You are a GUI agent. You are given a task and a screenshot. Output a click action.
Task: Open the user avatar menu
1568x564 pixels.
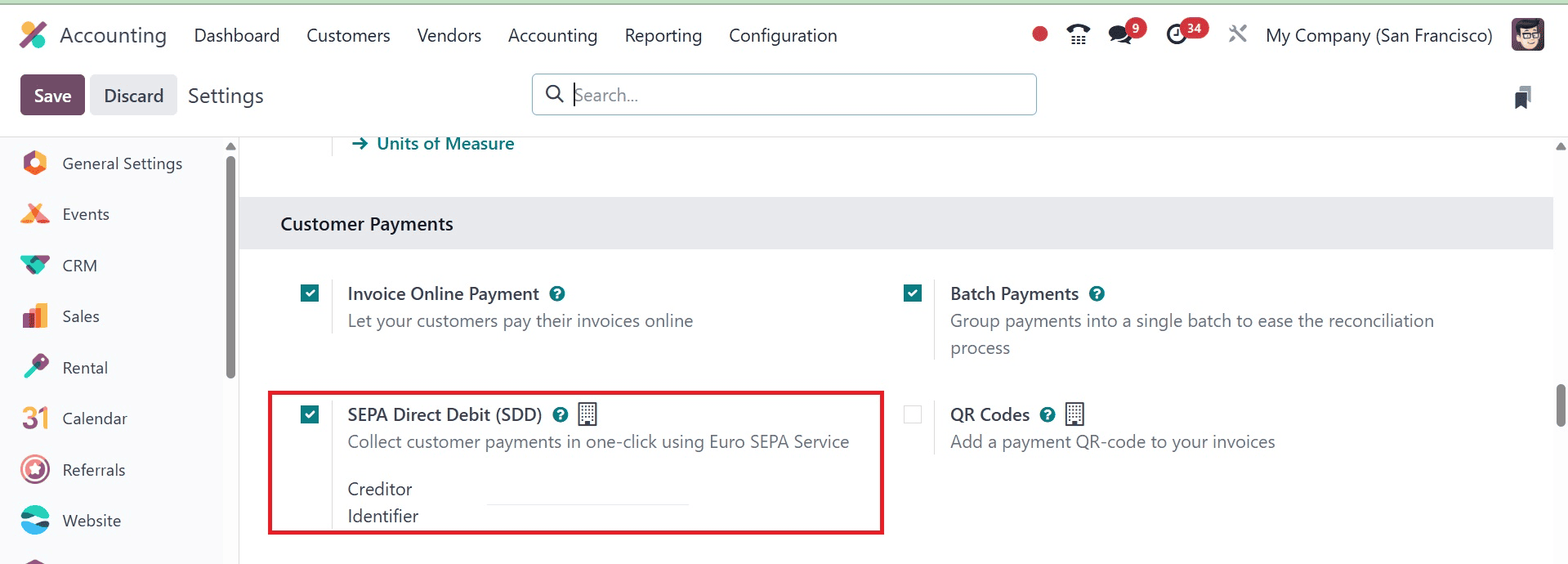(1527, 34)
